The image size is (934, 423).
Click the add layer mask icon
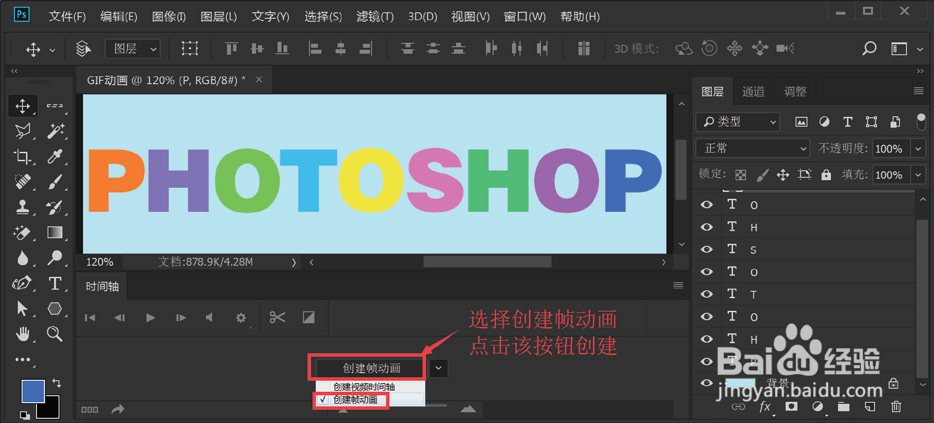pyautogui.click(x=791, y=407)
